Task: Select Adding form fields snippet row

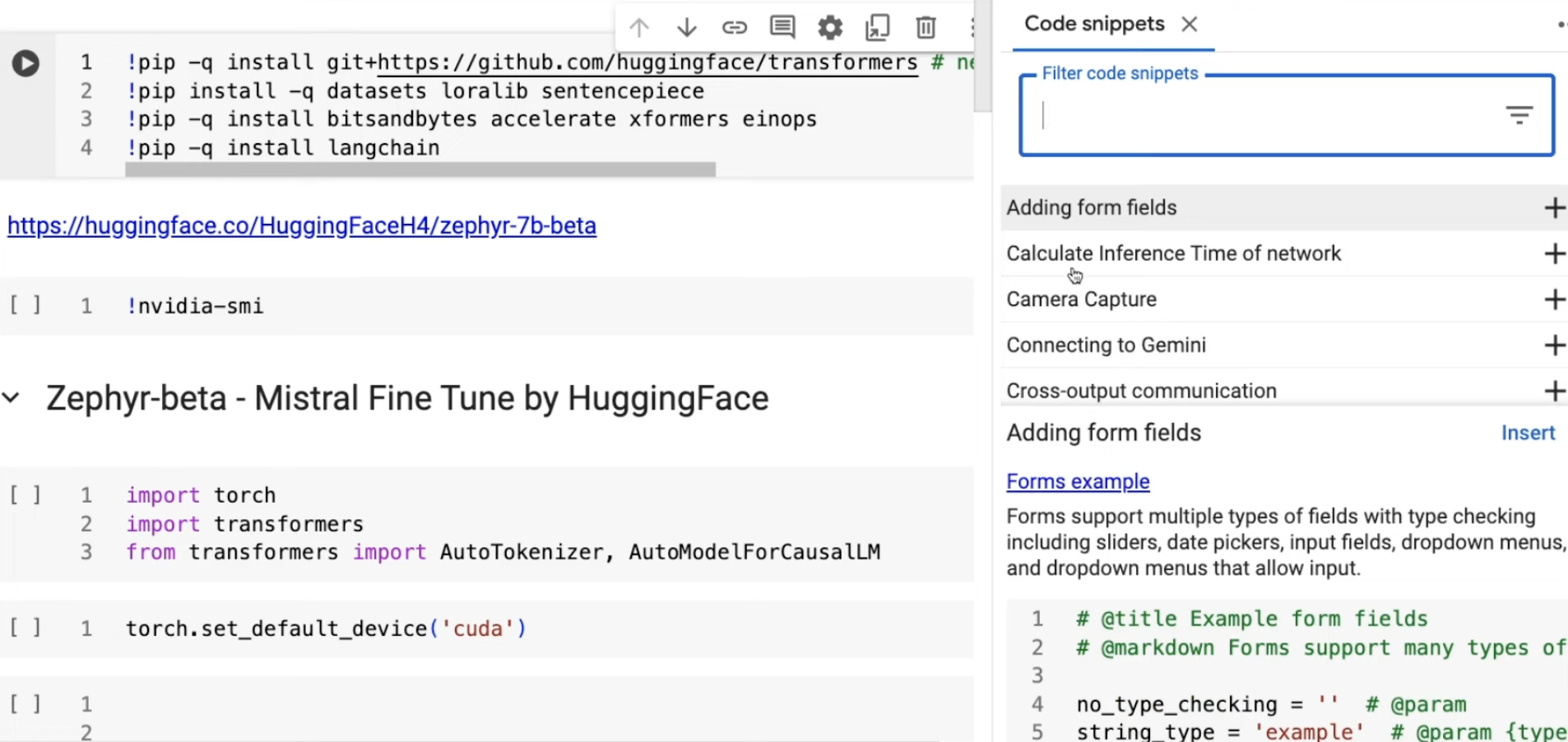Action: coord(1283,207)
